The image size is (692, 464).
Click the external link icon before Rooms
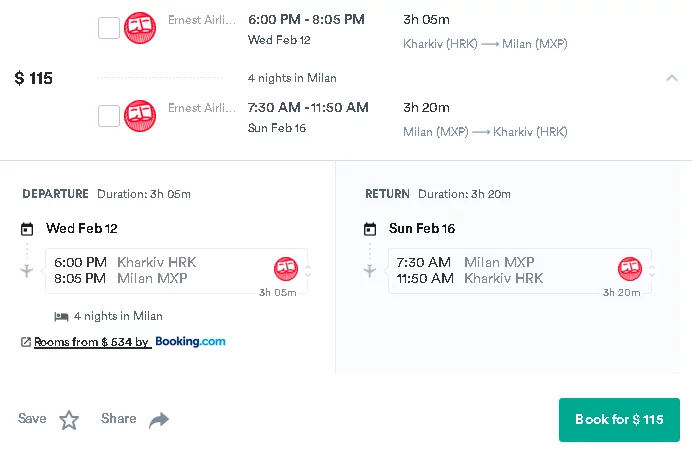[x=26, y=342]
